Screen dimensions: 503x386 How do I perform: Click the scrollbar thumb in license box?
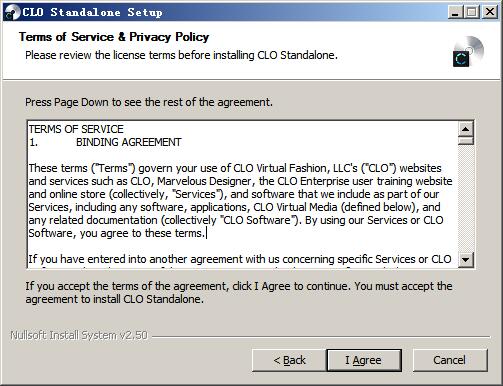466,140
